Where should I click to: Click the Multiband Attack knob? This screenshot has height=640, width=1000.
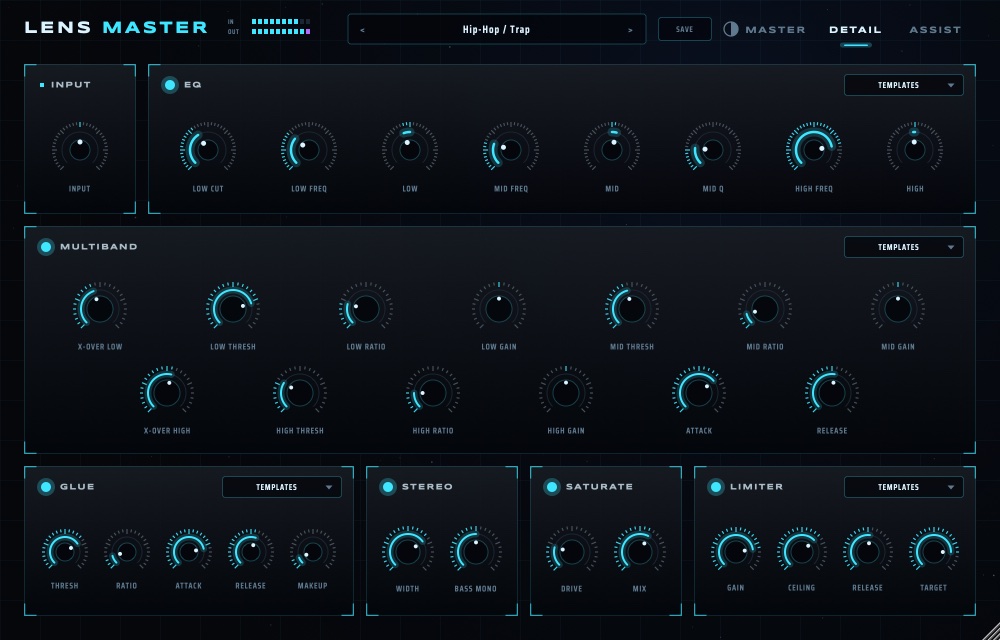click(698, 393)
